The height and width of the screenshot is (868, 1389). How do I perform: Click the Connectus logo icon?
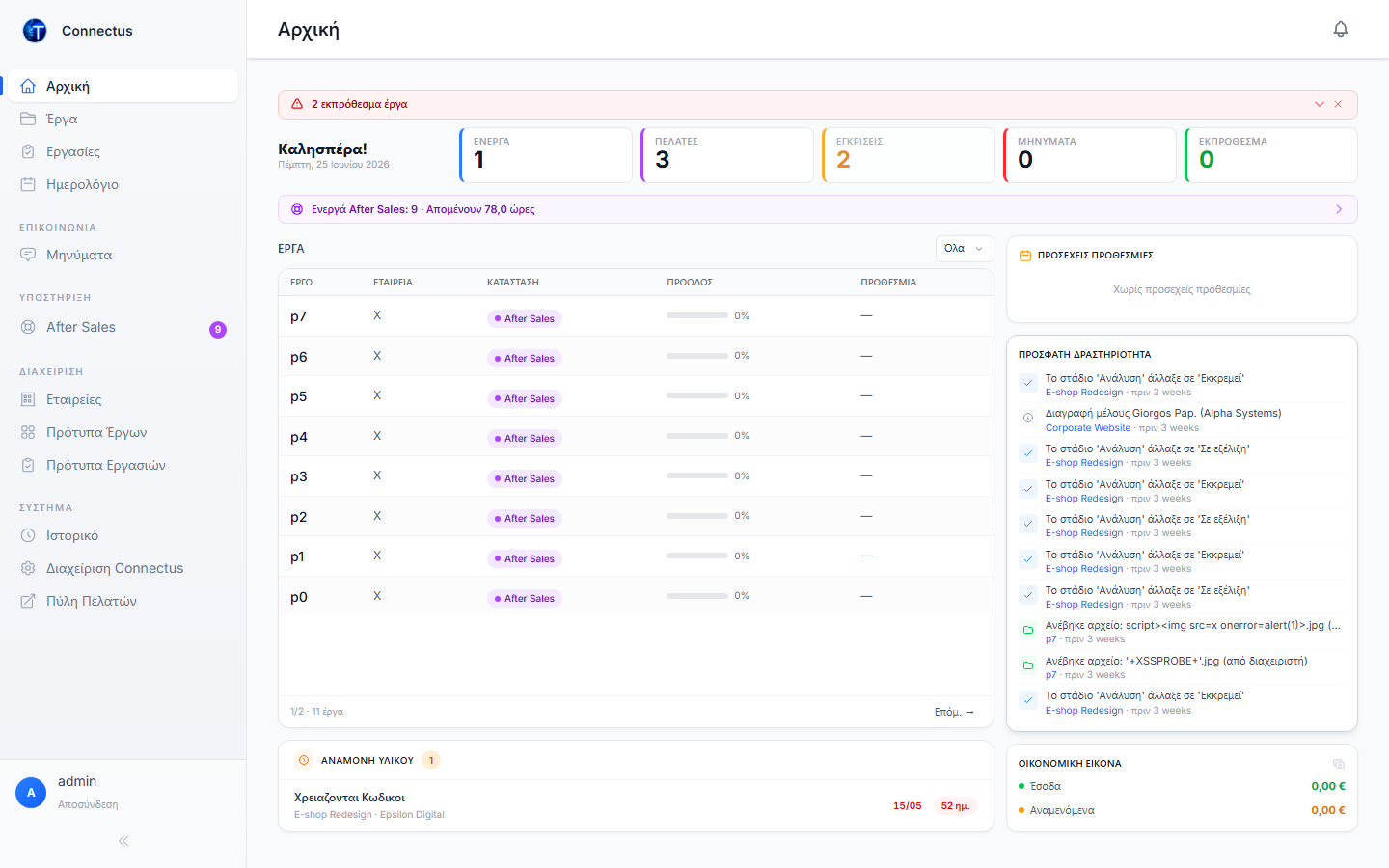click(x=35, y=31)
